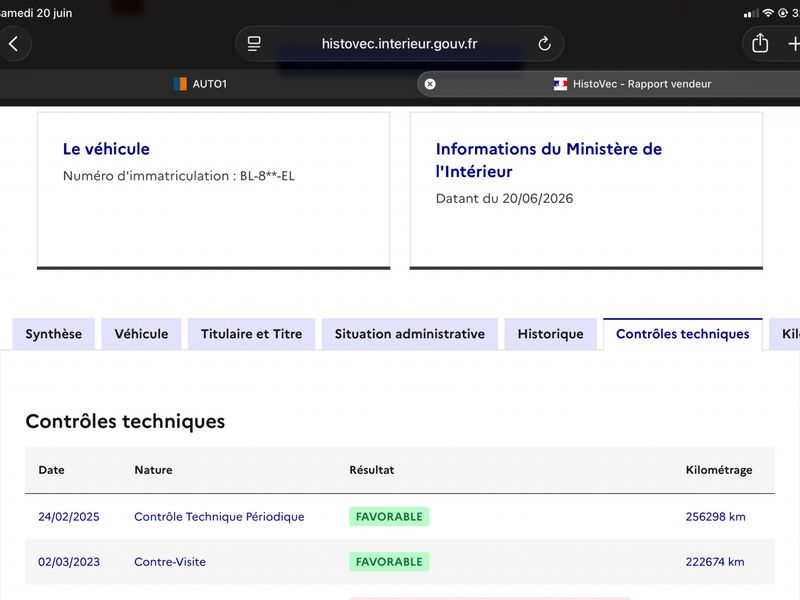This screenshot has height=600, width=800.
Task: Reload the histovec page
Action: click(x=544, y=44)
